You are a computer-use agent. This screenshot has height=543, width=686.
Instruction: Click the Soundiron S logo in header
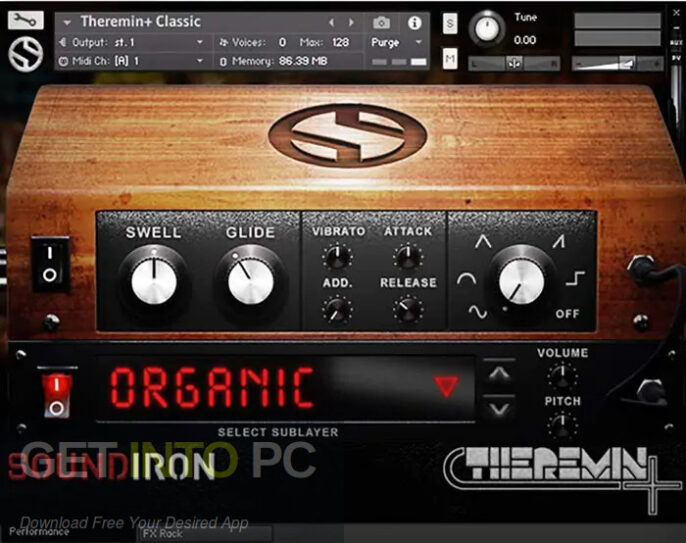(x=25, y=54)
